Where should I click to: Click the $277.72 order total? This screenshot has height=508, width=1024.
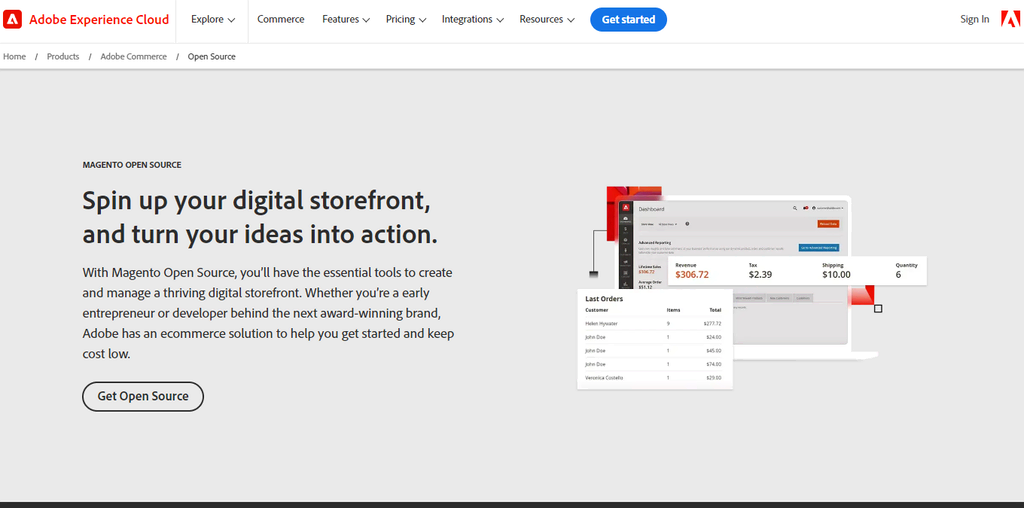coord(712,323)
